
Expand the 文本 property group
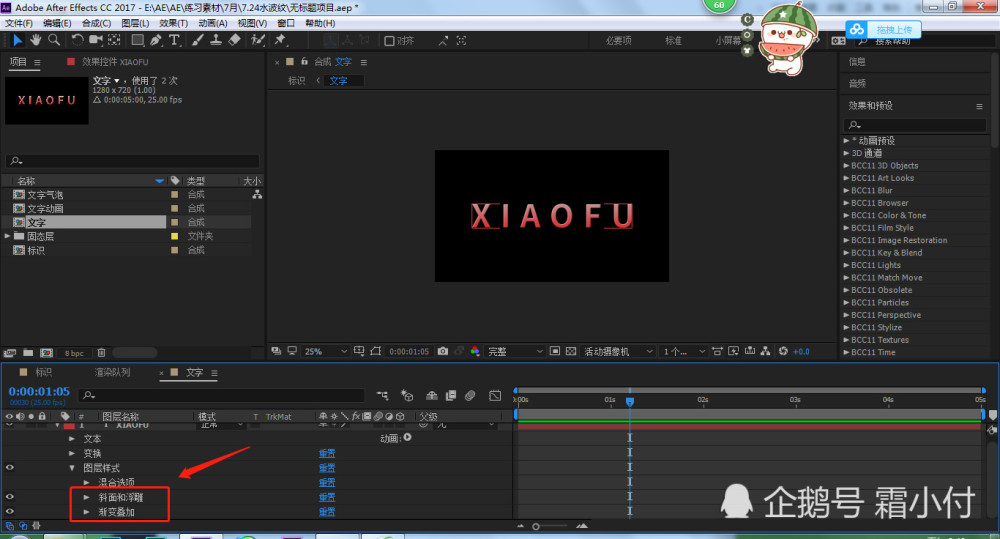pyautogui.click(x=71, y=439)
